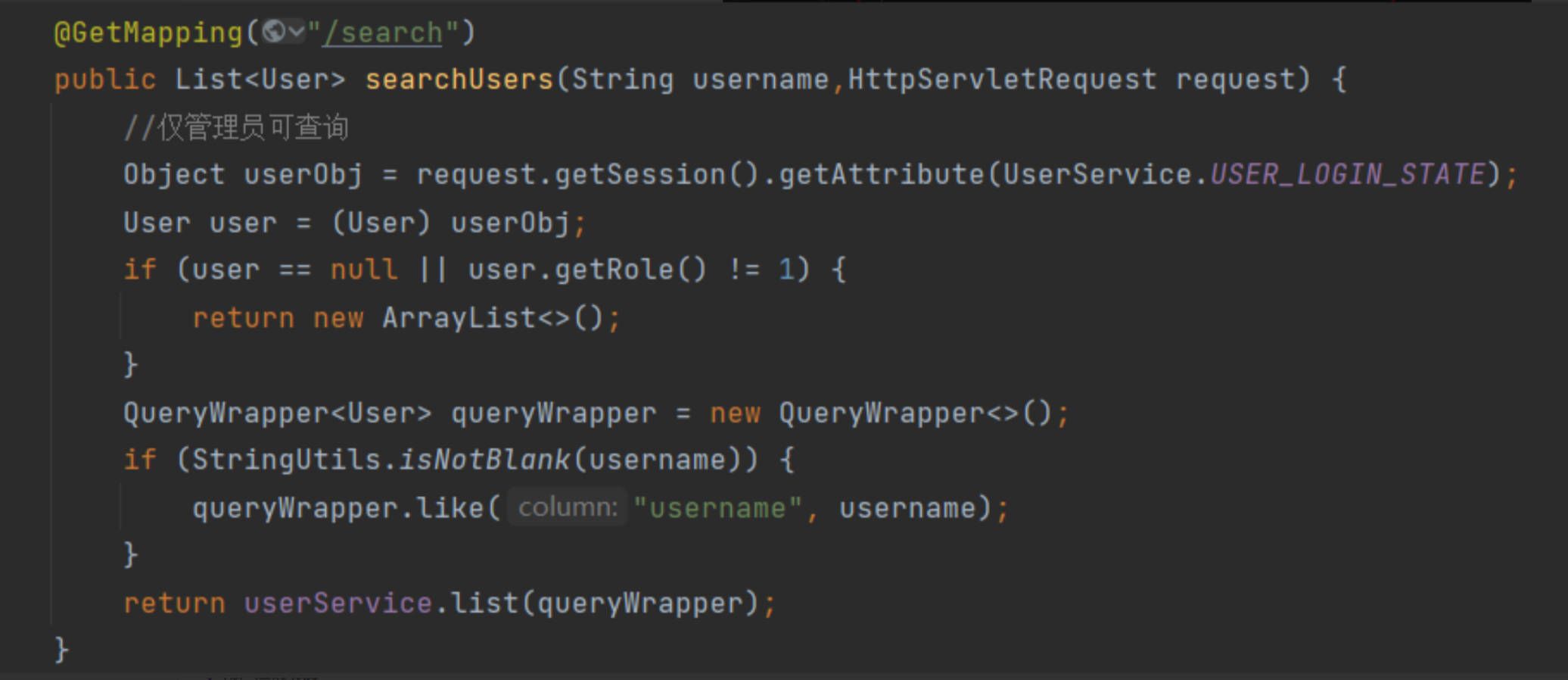Image resolution: width=1568 pixels, height=680 pixels.
Task: Place the cursor on the @GetMapping annotation
Action: click(x=148, y=33)
